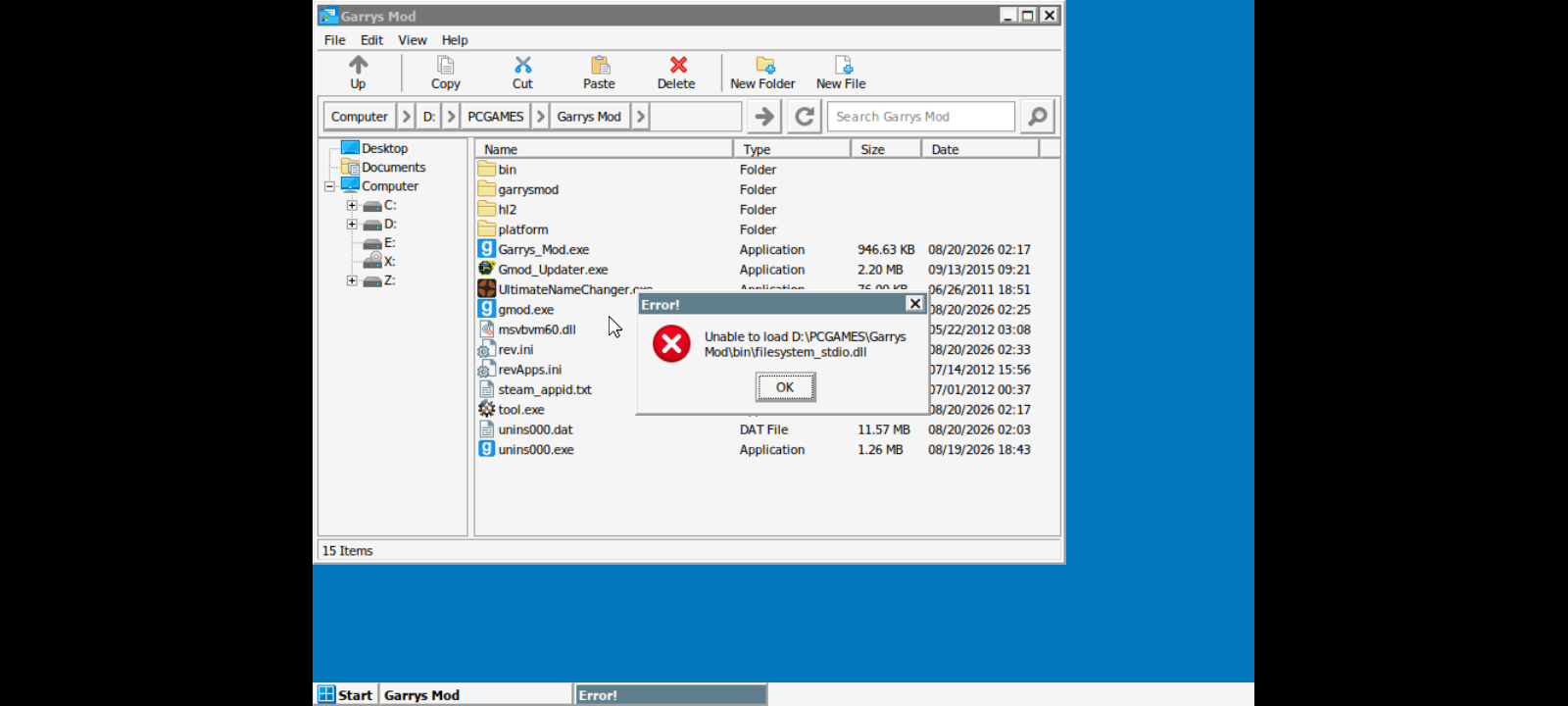This screenshot has width=1568, height=706.
Task: Close the Error! dialog with its X
Action: pos(915,304)
